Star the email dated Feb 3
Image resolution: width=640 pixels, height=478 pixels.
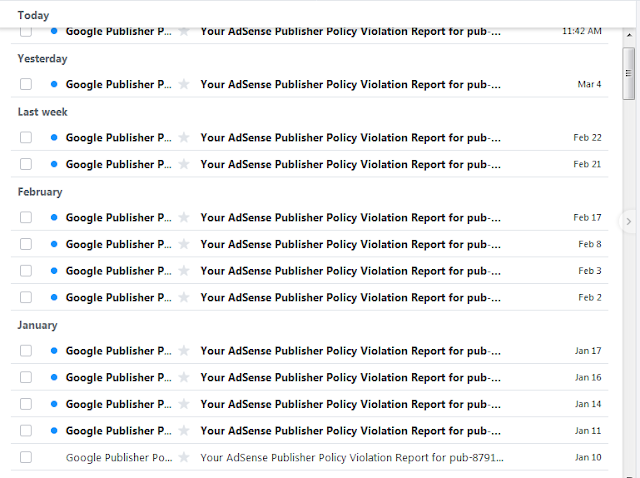pyautogui.click(x=184, y=271)
